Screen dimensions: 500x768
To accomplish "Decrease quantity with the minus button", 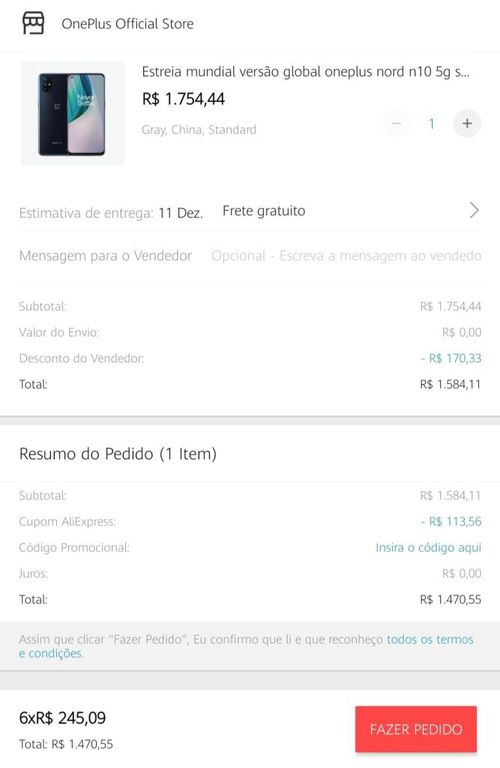I will [x=396, y=123].
